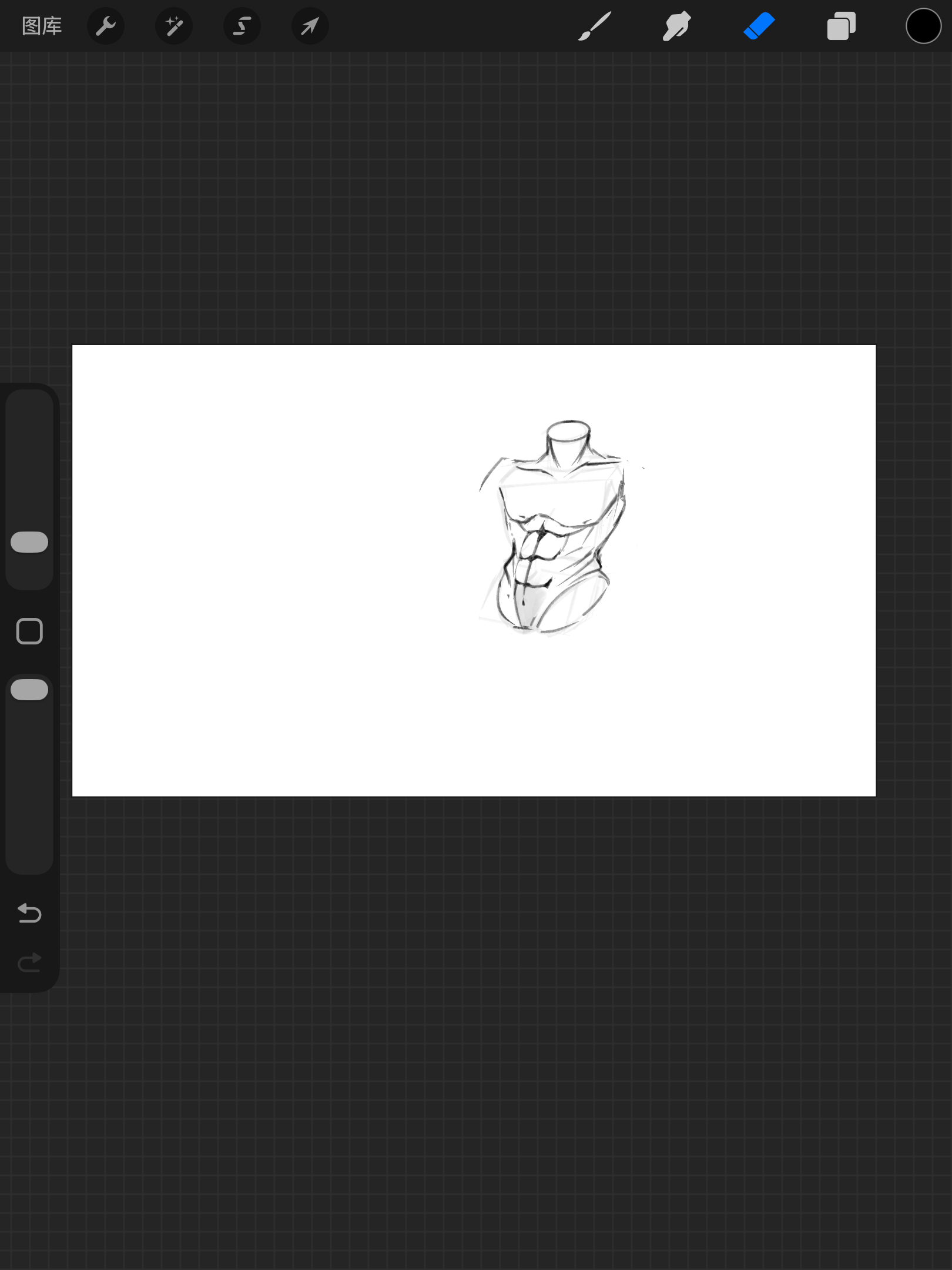Open the black color swatch picker

(x=924, y=26)
